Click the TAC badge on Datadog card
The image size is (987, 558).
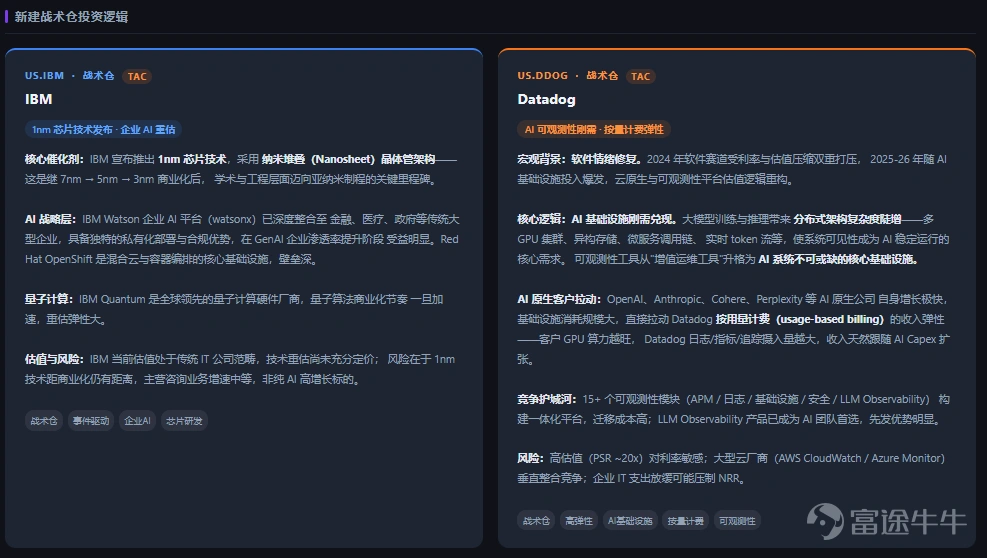pos(641,76)
